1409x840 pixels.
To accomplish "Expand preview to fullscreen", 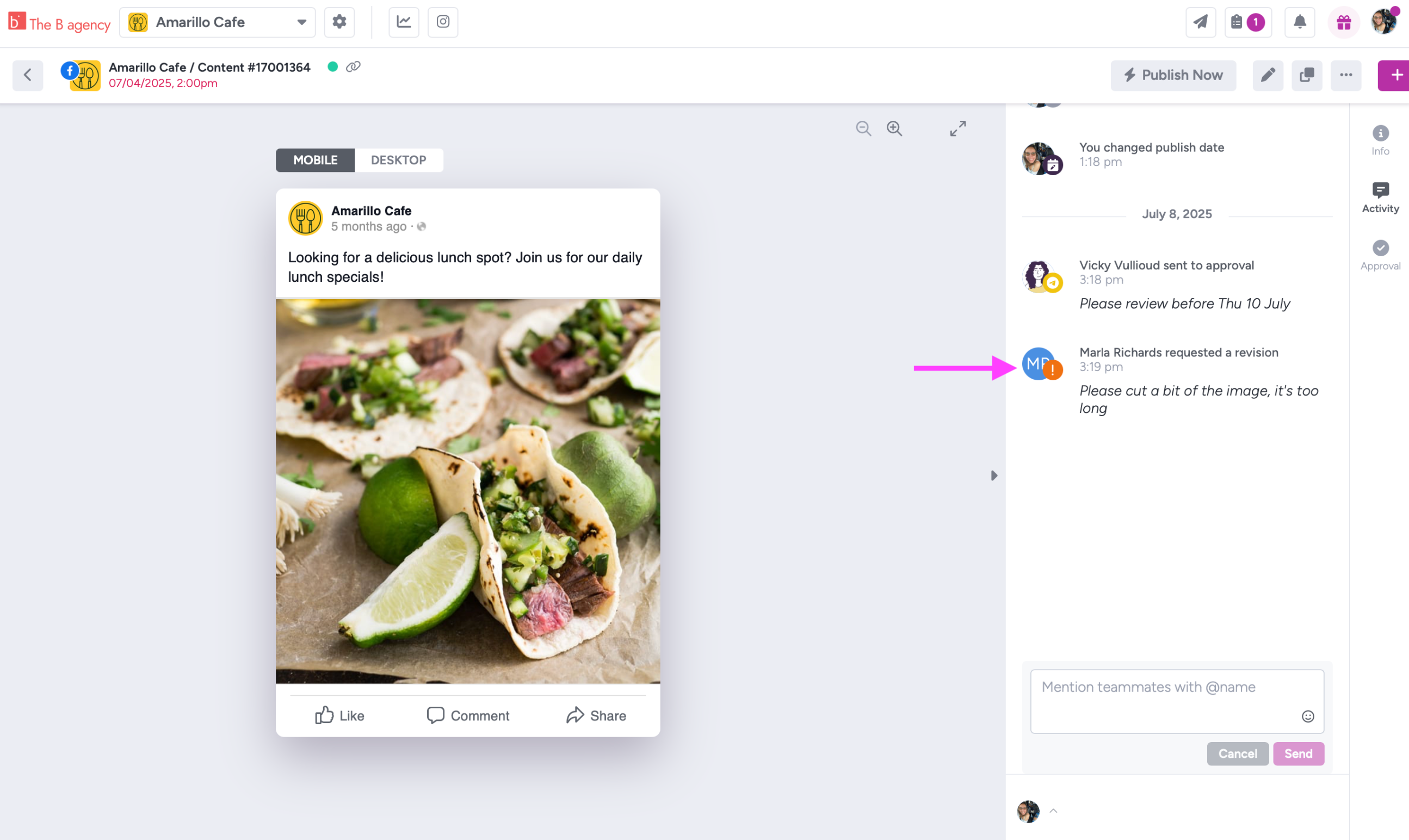I will (x=957, y=128).
